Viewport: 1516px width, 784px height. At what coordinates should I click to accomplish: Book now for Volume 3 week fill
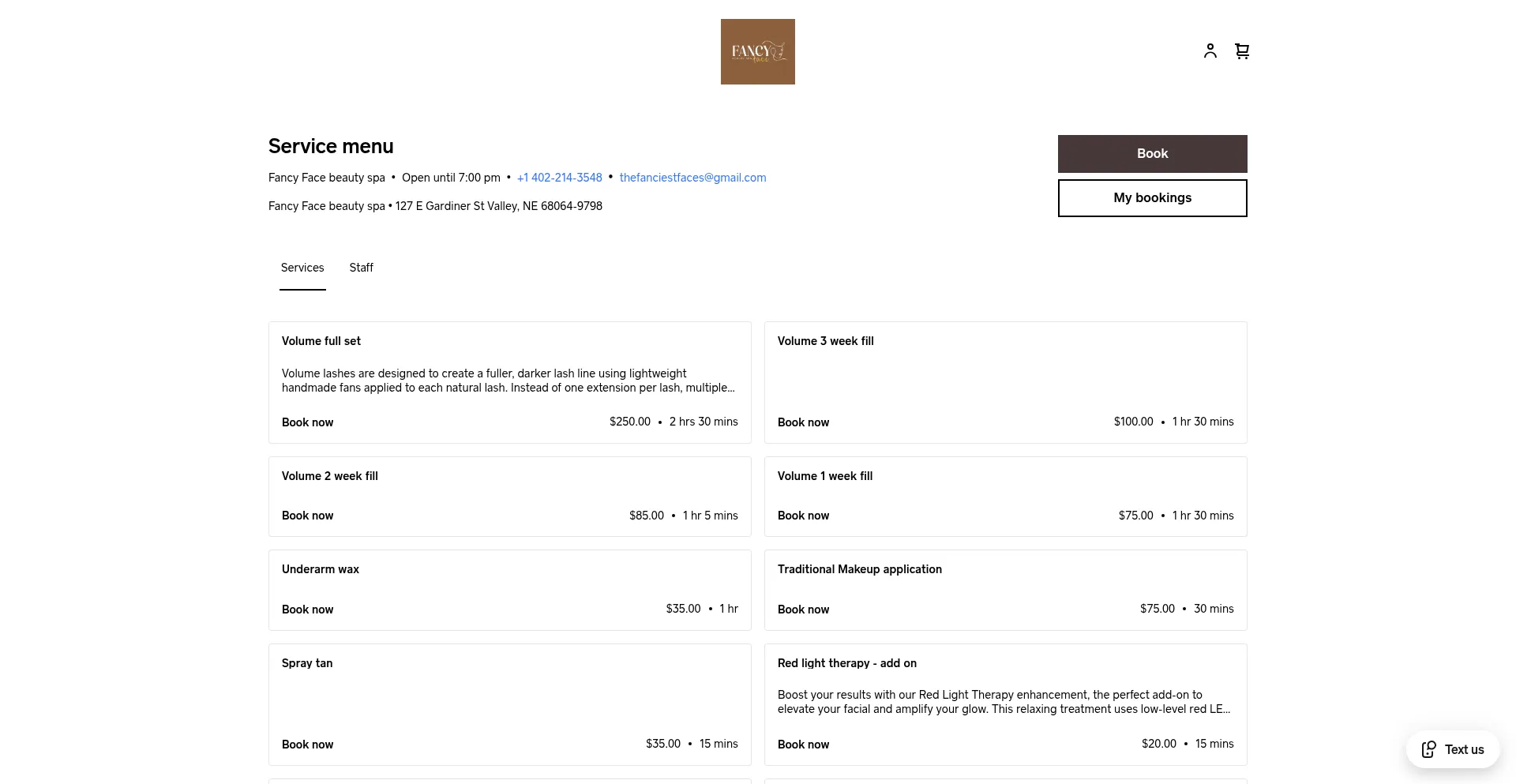tap(804, 422)
